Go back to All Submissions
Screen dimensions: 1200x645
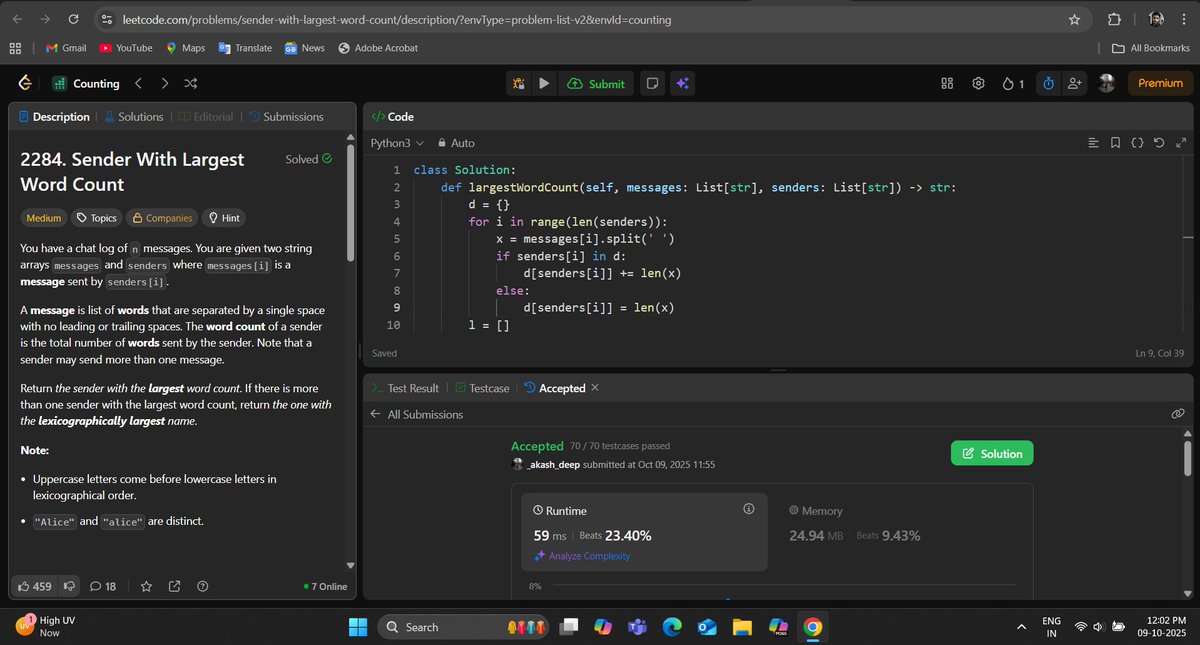[416, 414]
